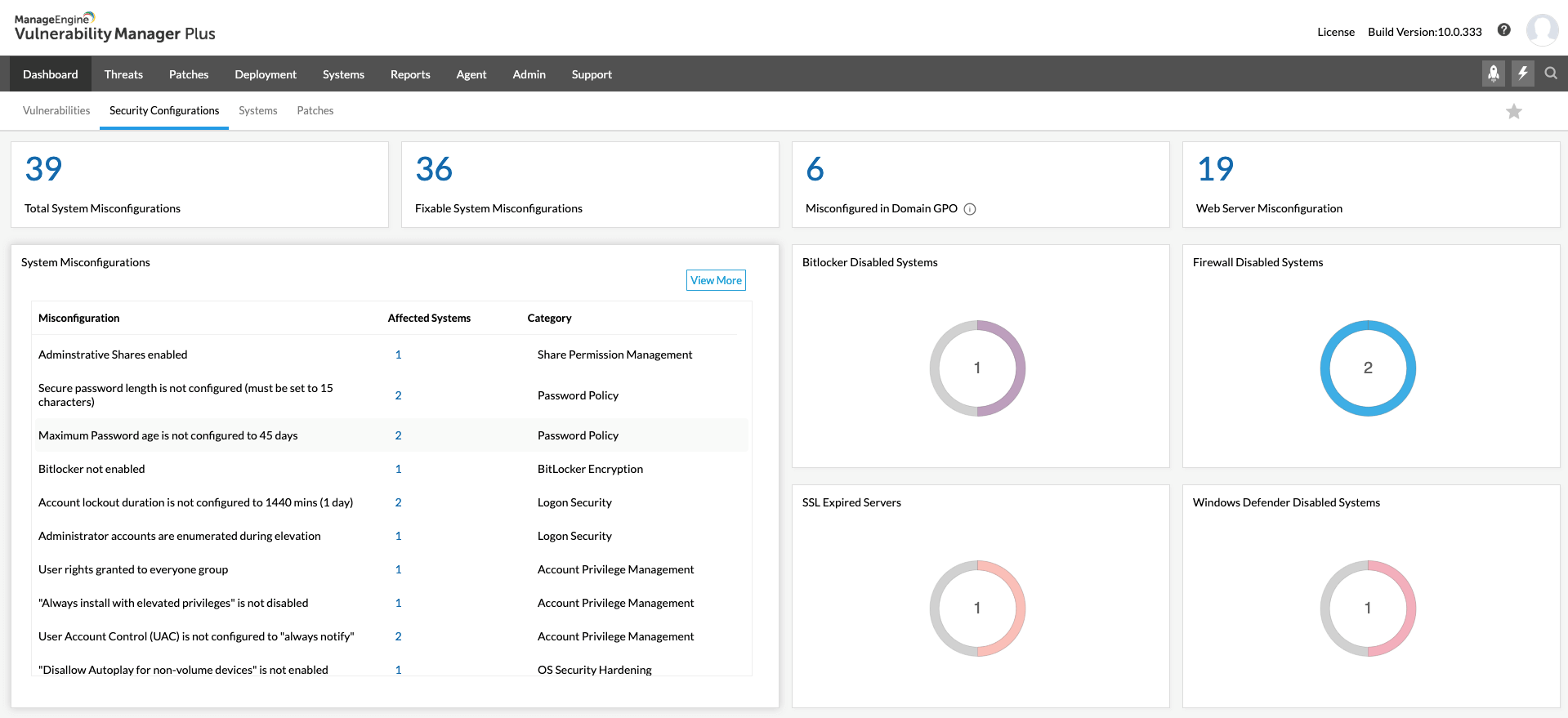The width and height of the screenshot is (1568, 718).
Task: Click the lightning bolt quick actions icon
Action: point(1522,74)
